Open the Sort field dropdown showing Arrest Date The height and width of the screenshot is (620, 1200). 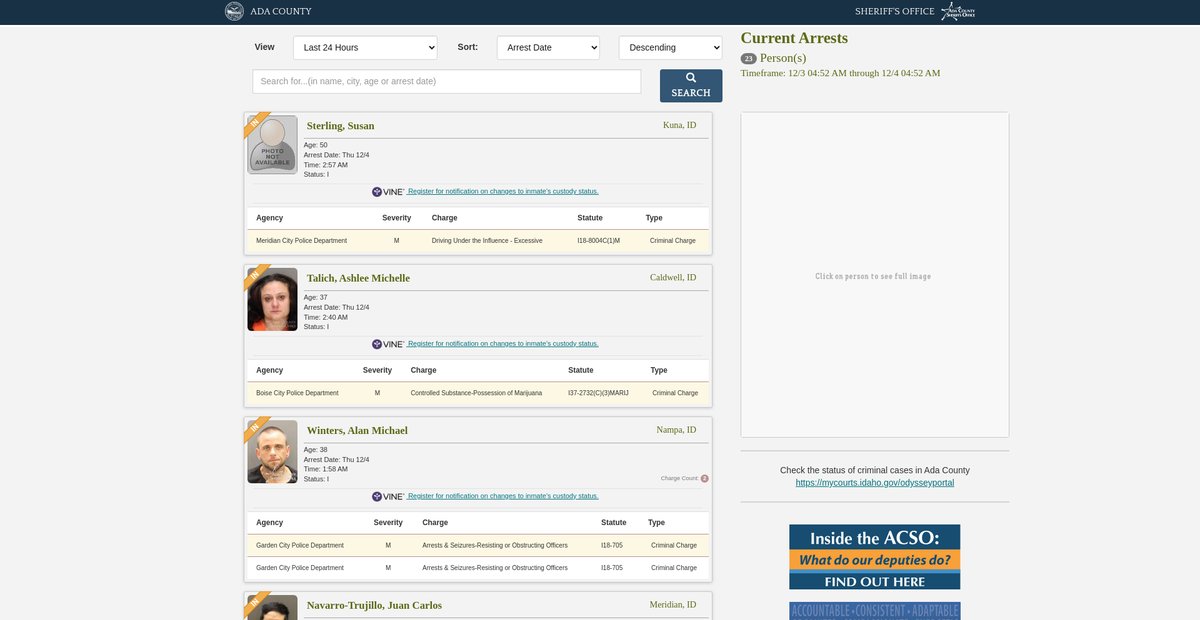click(x=548, y=47)
